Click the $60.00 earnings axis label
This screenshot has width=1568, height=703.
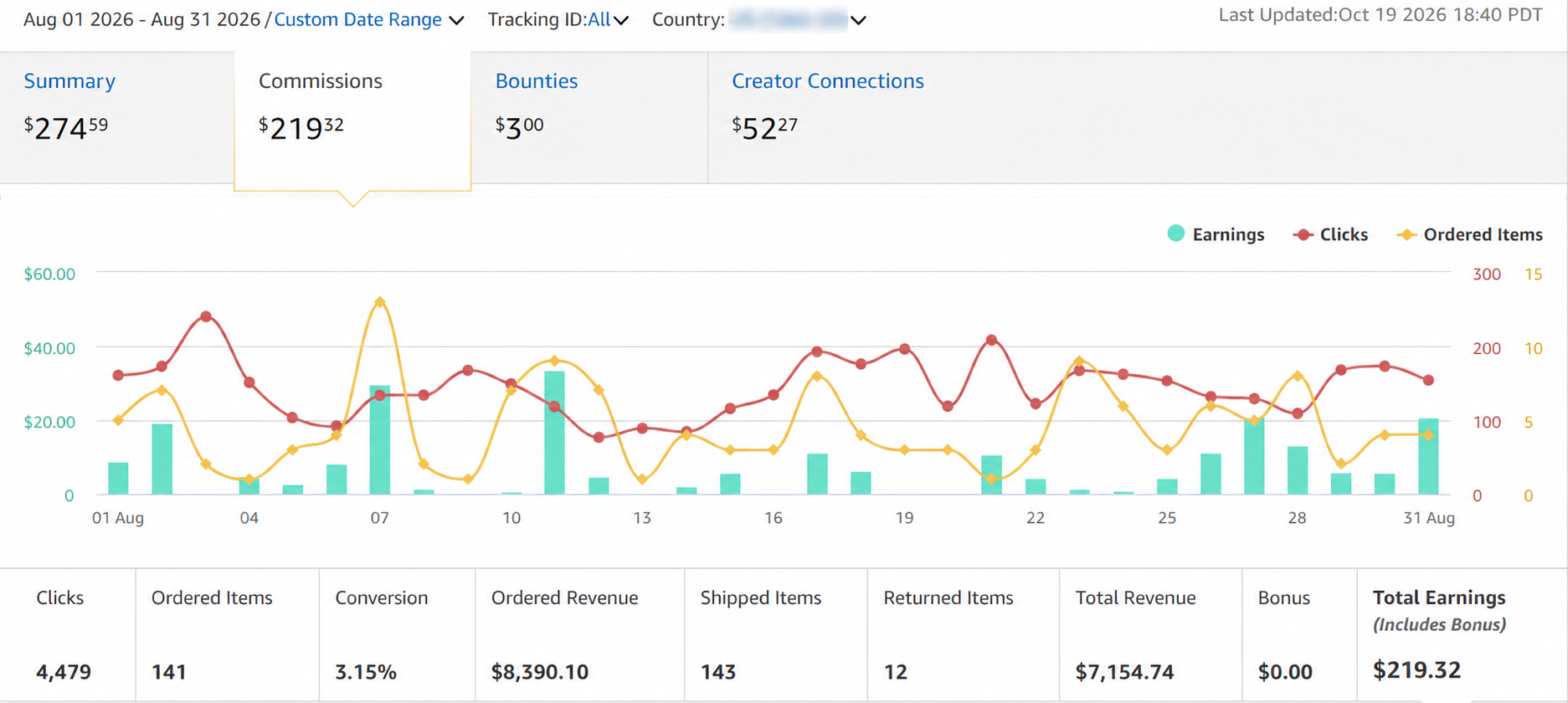49,275
